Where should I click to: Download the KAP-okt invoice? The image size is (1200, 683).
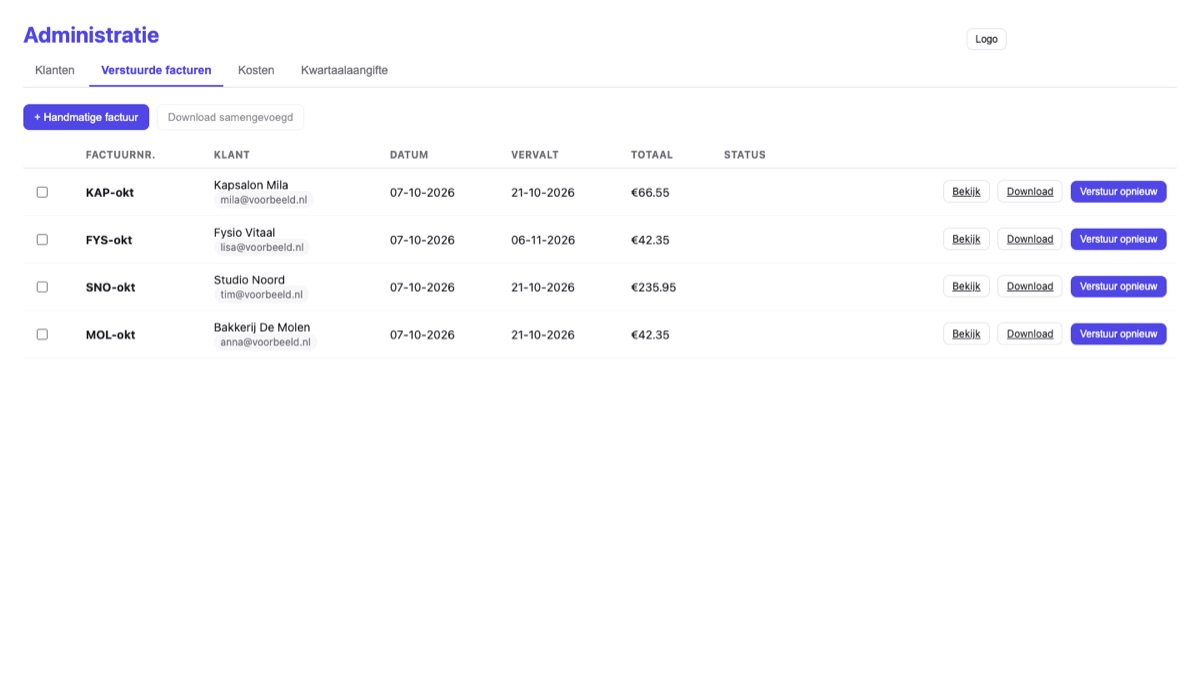1030,191
